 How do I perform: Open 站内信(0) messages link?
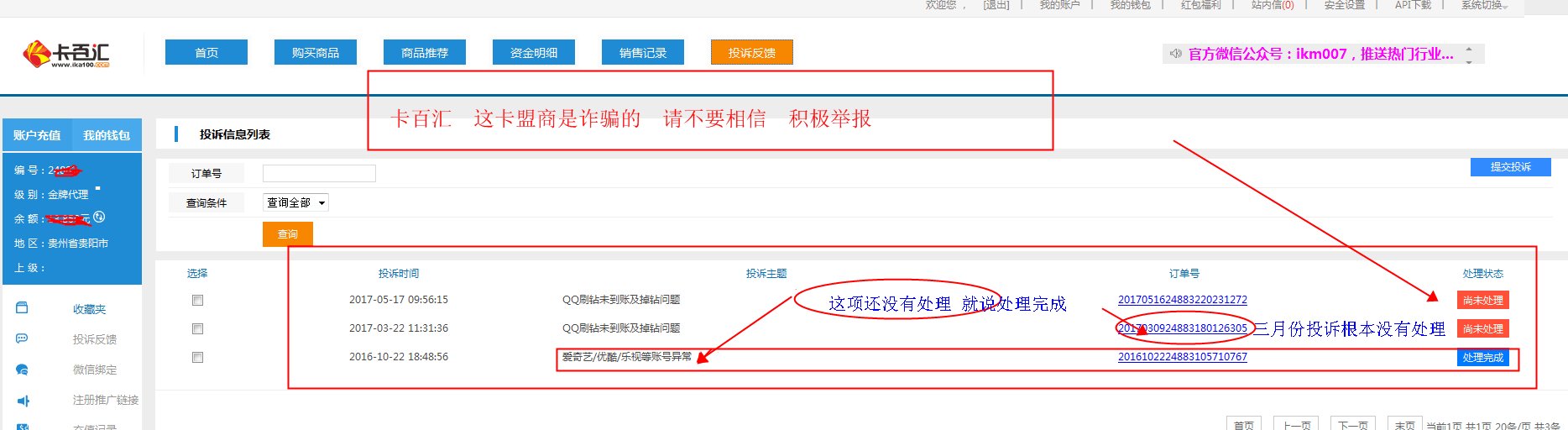coord(1273,5)
